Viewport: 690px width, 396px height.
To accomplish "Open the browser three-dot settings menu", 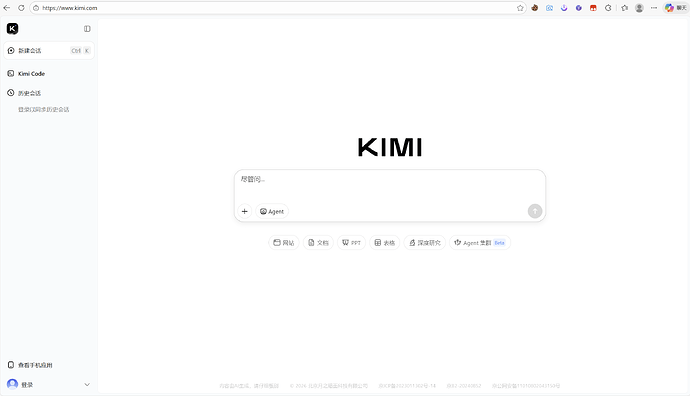I will [x=654, y=8].
